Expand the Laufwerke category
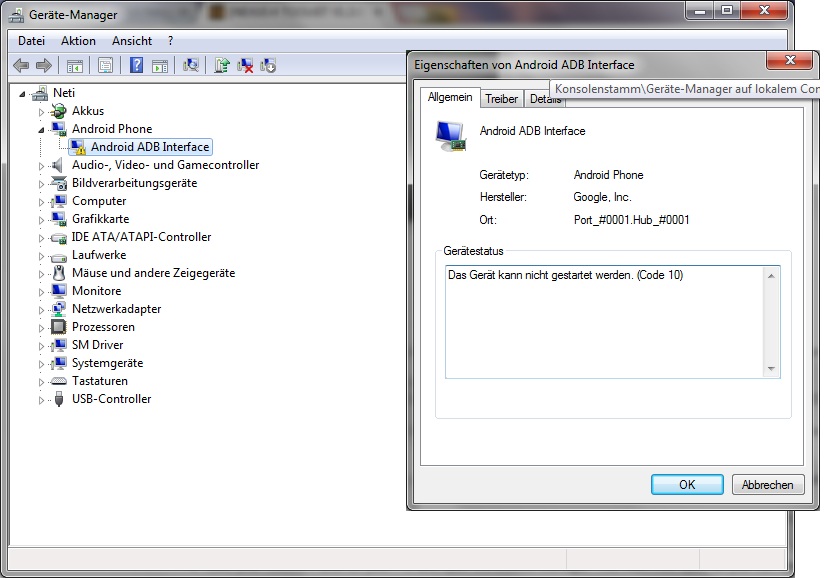 41,256
